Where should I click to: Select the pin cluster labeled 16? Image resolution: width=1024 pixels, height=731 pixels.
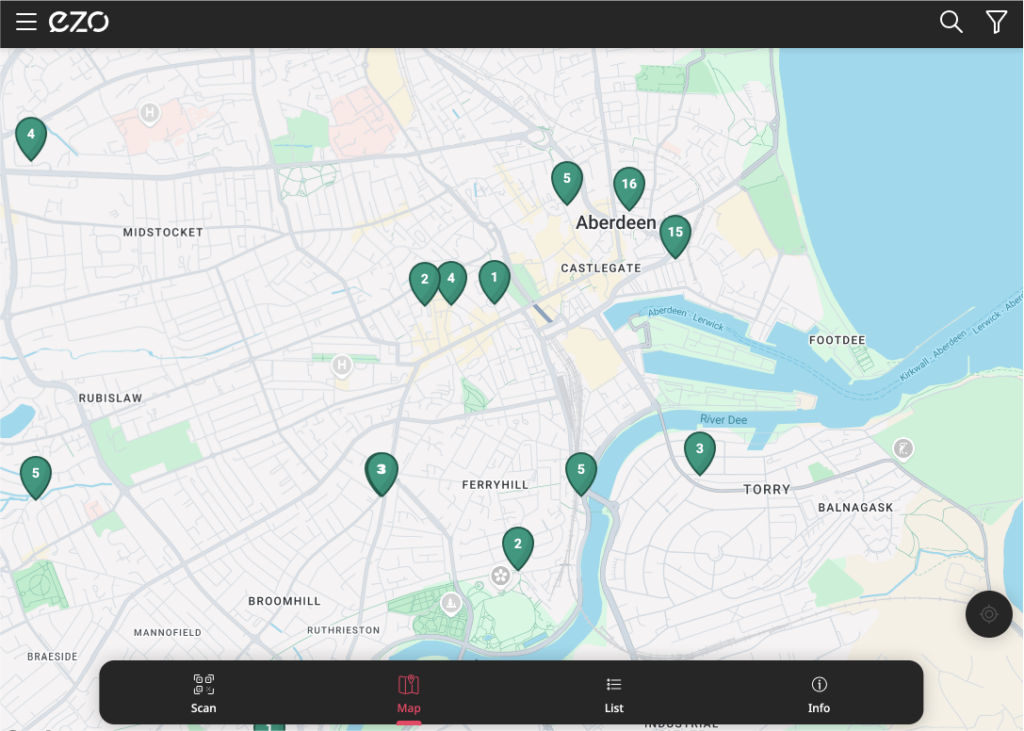coord(629,187)
